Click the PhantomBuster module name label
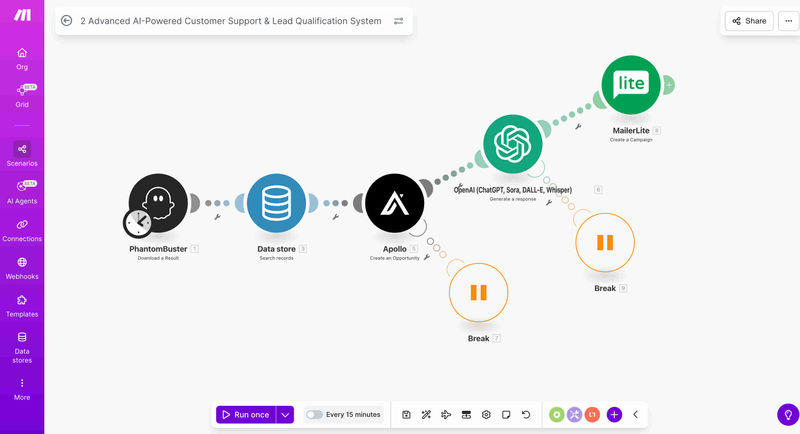 (x=158, y=249)
